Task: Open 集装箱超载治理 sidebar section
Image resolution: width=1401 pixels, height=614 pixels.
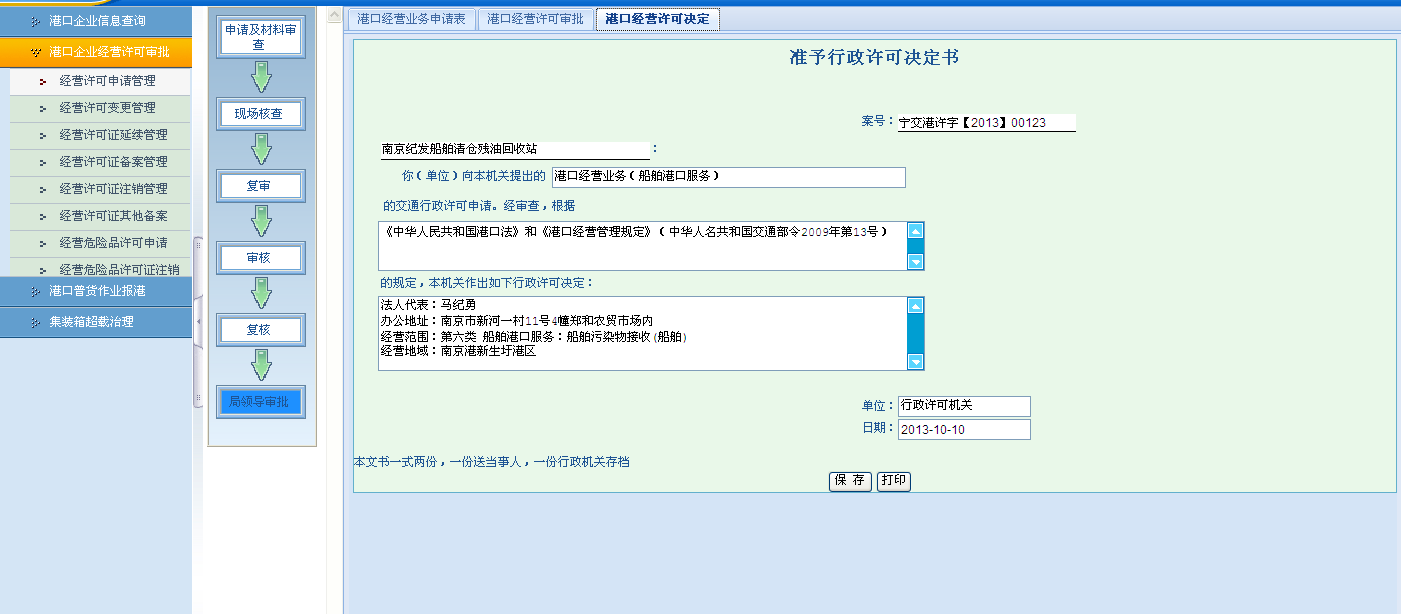Action: click(x=96, y=322)
